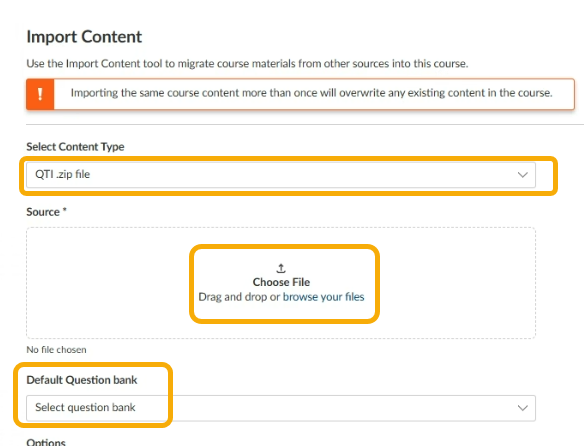
Task: Click the Choose File label
Action: coord(281,282)
